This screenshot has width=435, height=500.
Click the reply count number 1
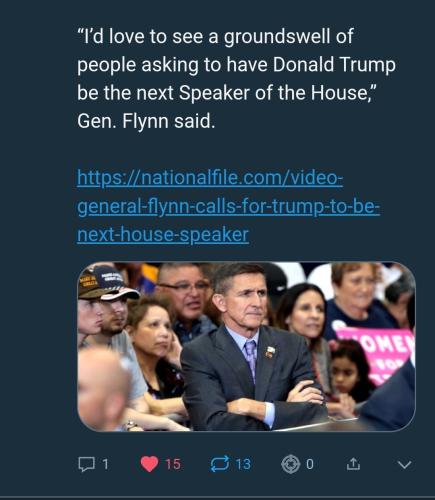point(105,464)
